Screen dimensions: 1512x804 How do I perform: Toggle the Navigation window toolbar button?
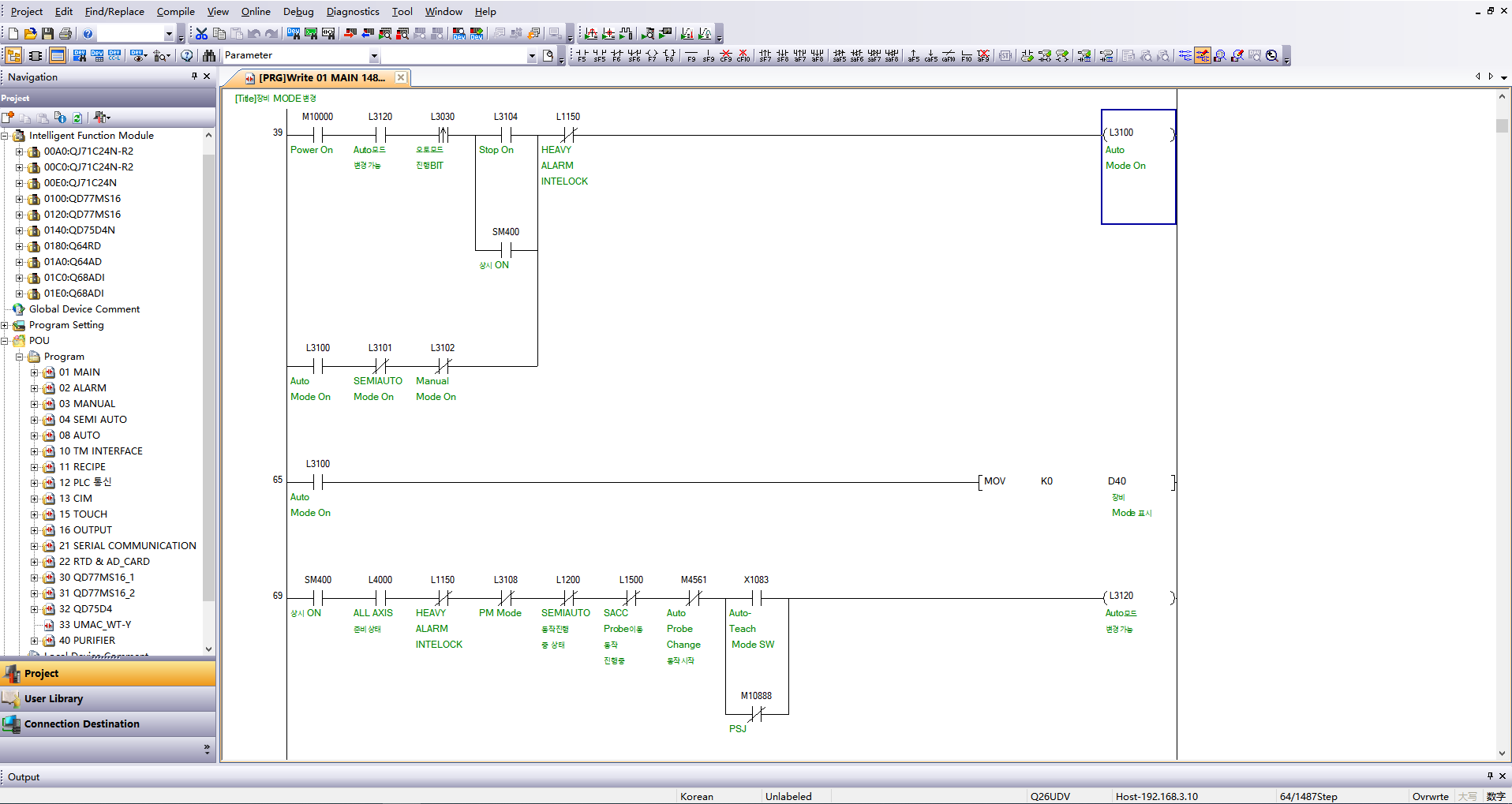click(13, 55)
